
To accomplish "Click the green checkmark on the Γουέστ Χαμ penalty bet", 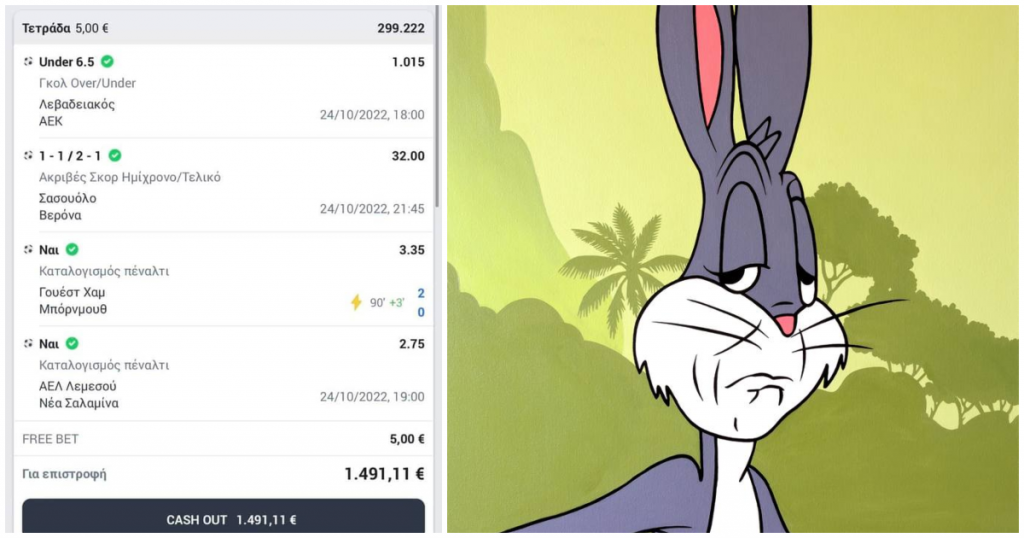I will point(72,249).
